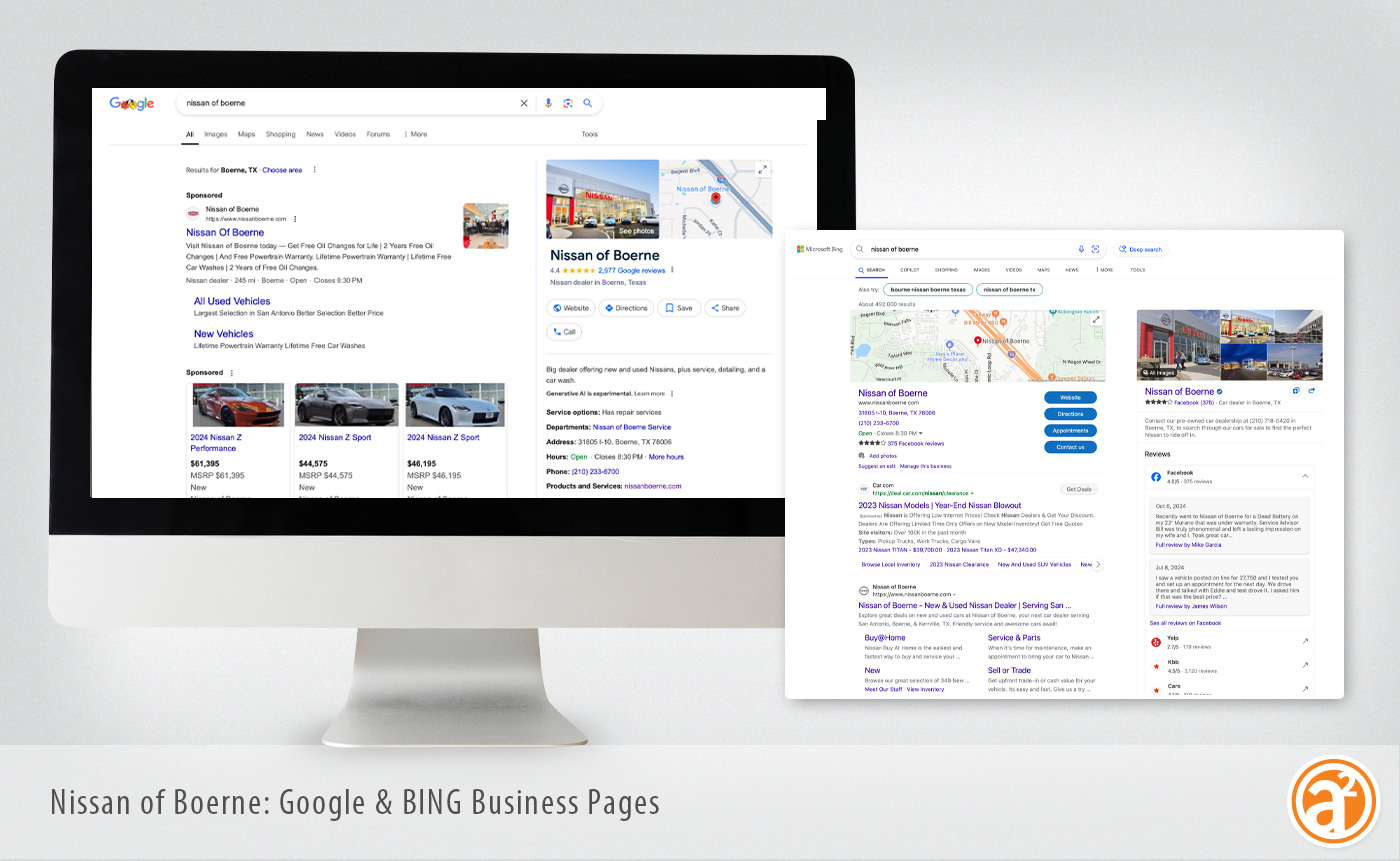The height and width of the screenshot is (861, 1400).
Task: Click the Website button in Google panel
Action: [x=570, y=308]
